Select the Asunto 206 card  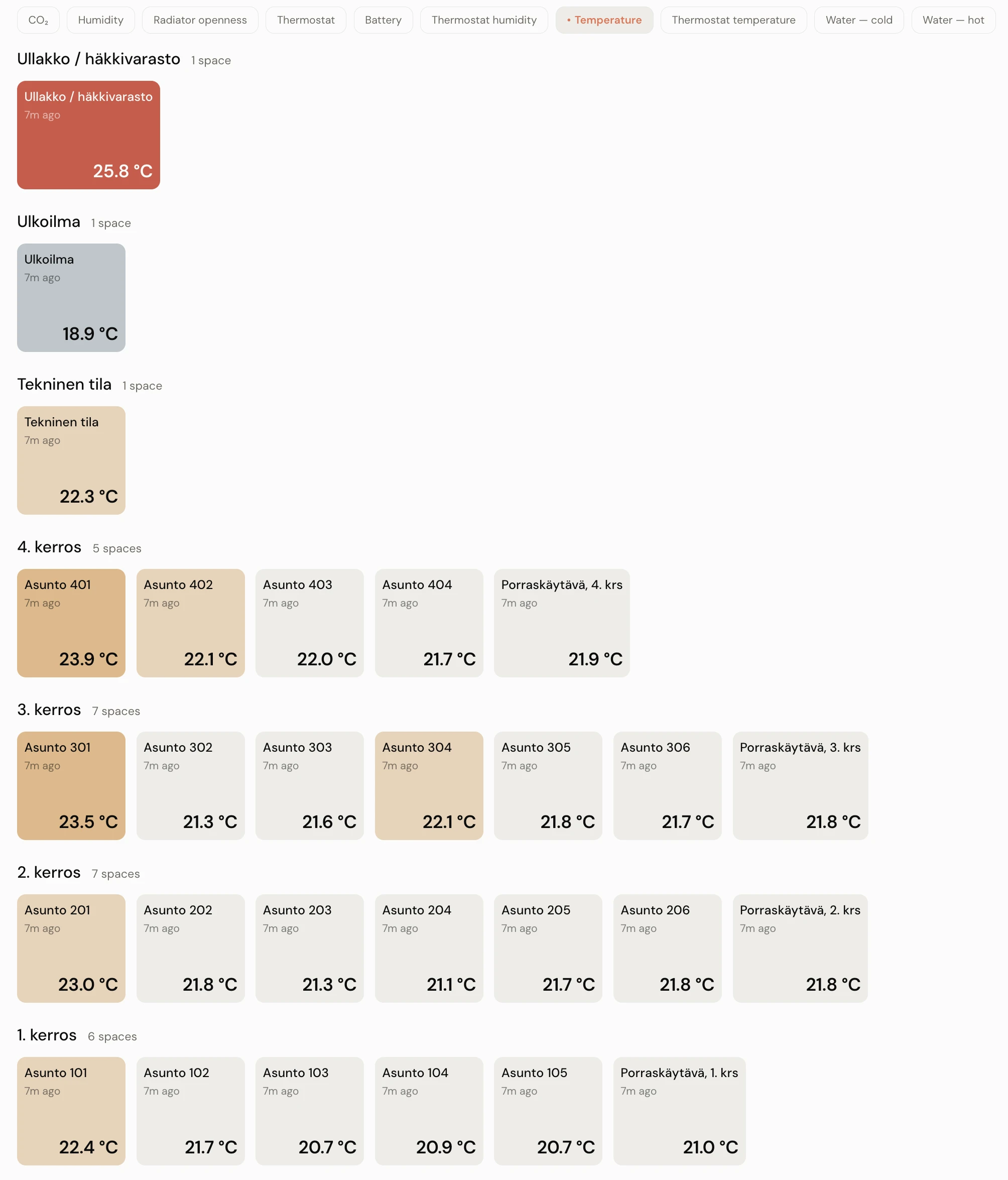(x=668, y=948)
